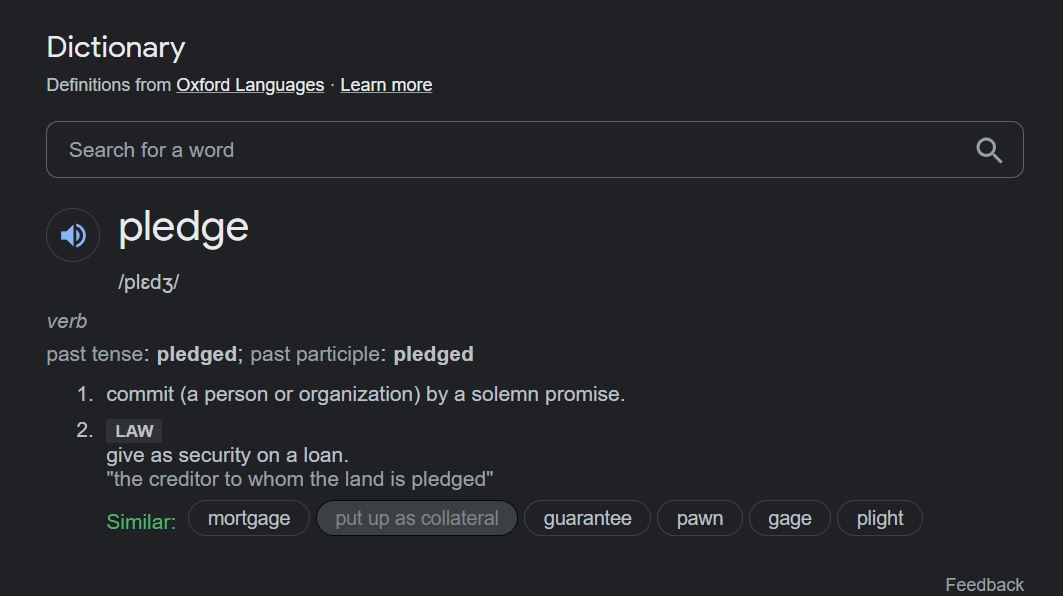Click the bold past tense pledged

(197, 354)
